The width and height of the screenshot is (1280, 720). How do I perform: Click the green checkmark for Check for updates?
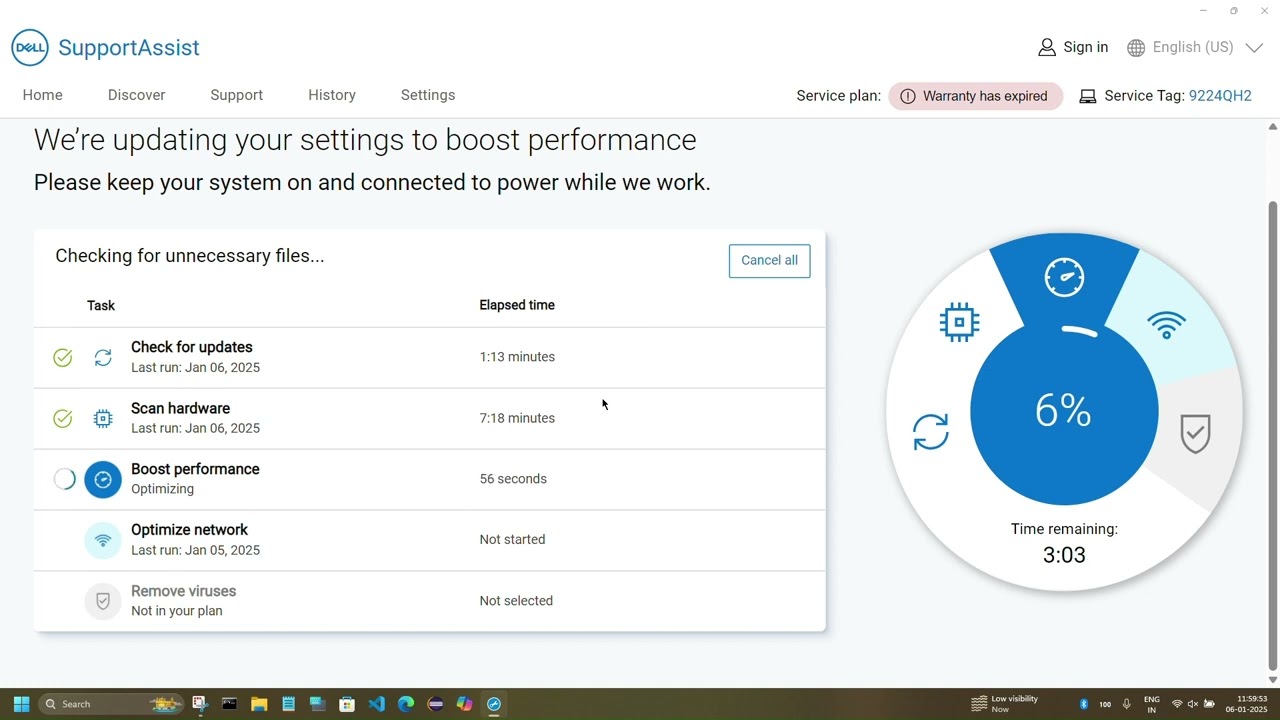(63, 357)
